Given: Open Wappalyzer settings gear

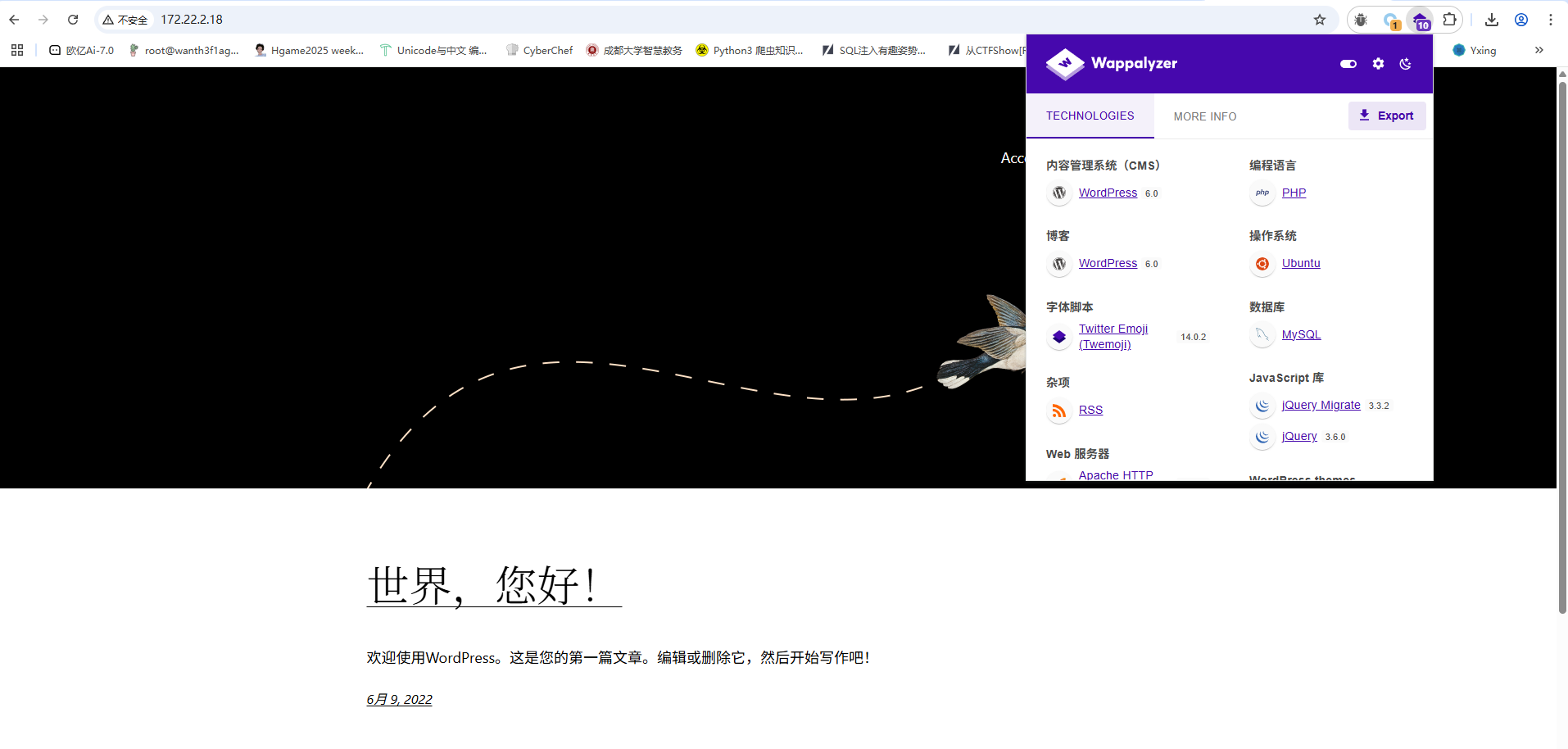Looking at the screenshot, I should 1379,64.
